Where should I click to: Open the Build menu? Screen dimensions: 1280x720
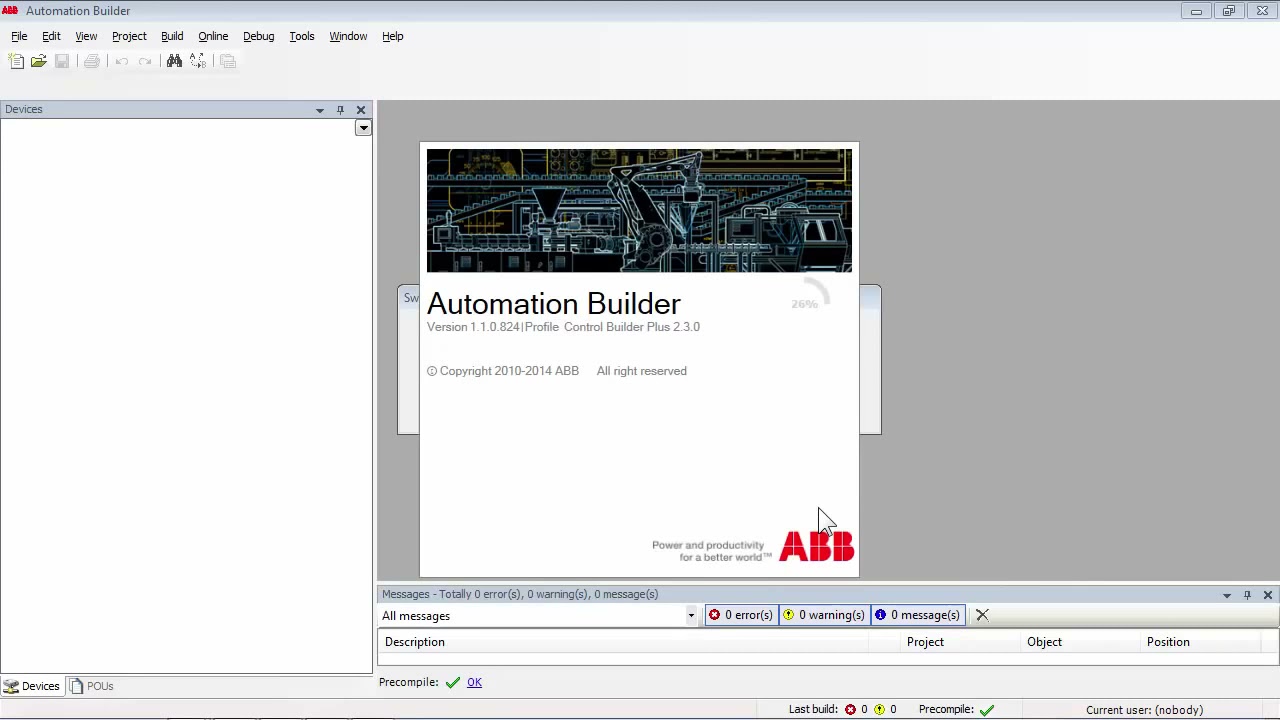(172, 36)
